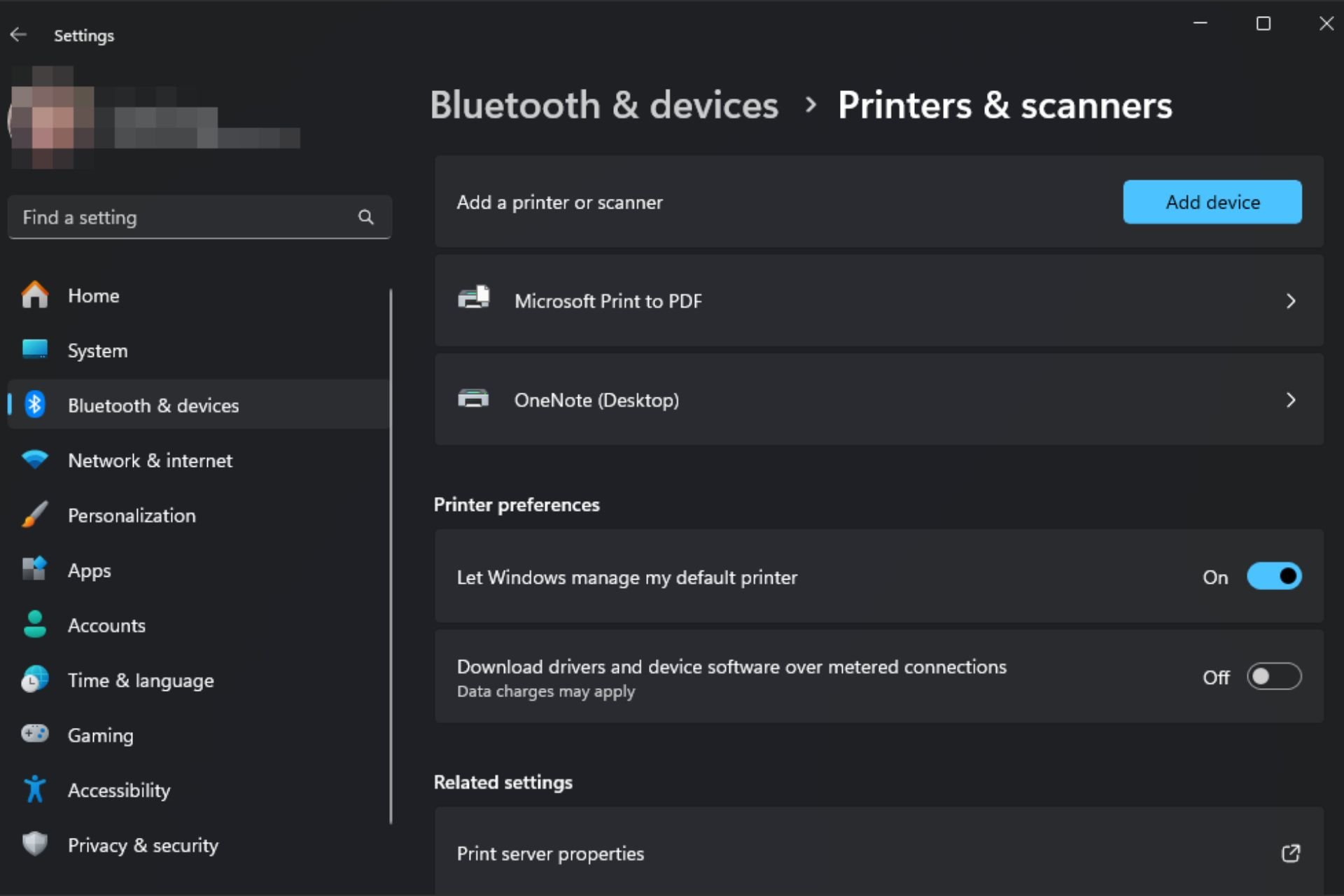Click the Personalization paintbrush icon
Viewport: 1344px width, 896px height.
[34, 514]
